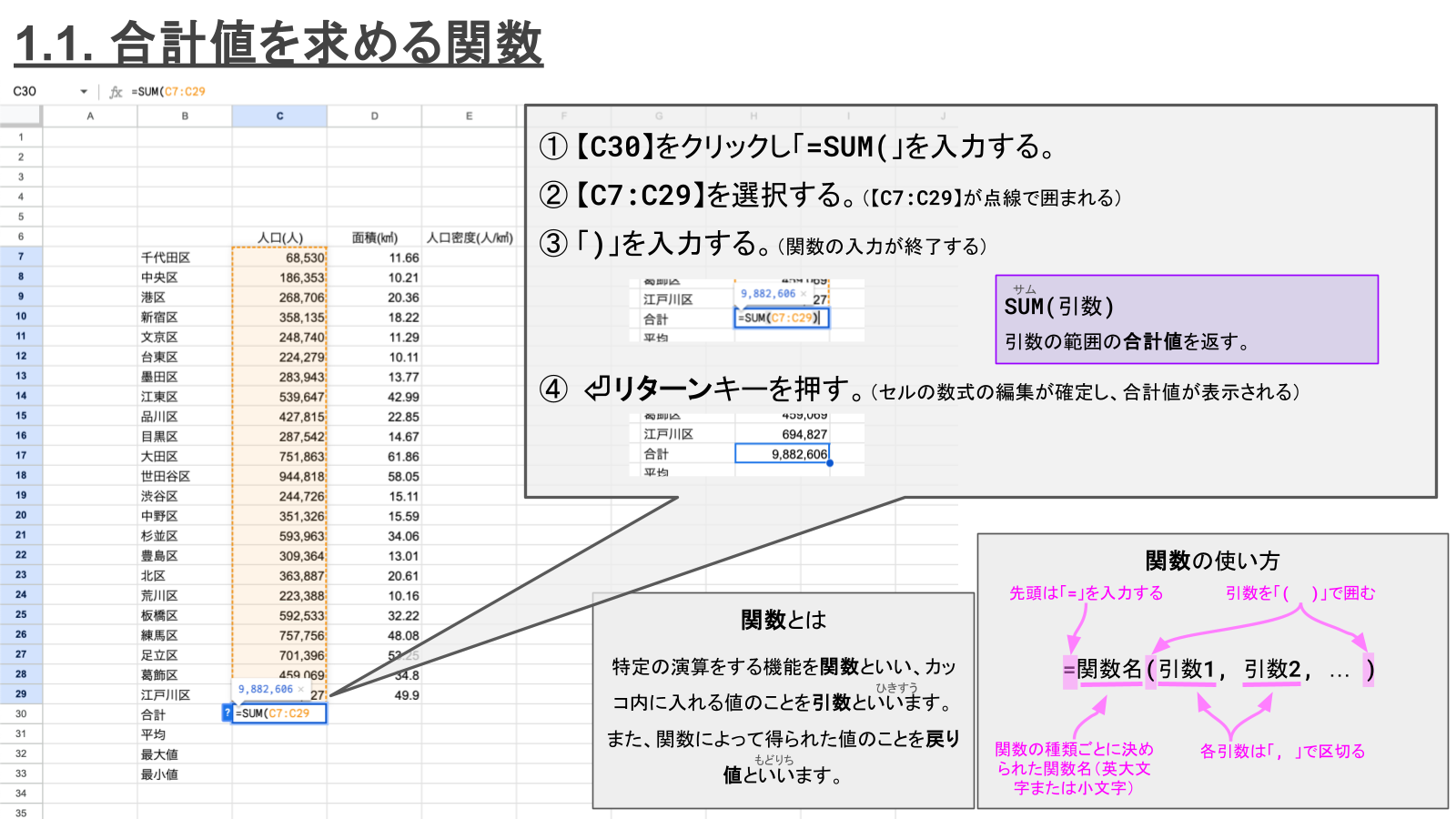The image size is (1456, 819).
Task: Close the 9,882,606 preview tooltip with its × icon
Action: (301, 689)
